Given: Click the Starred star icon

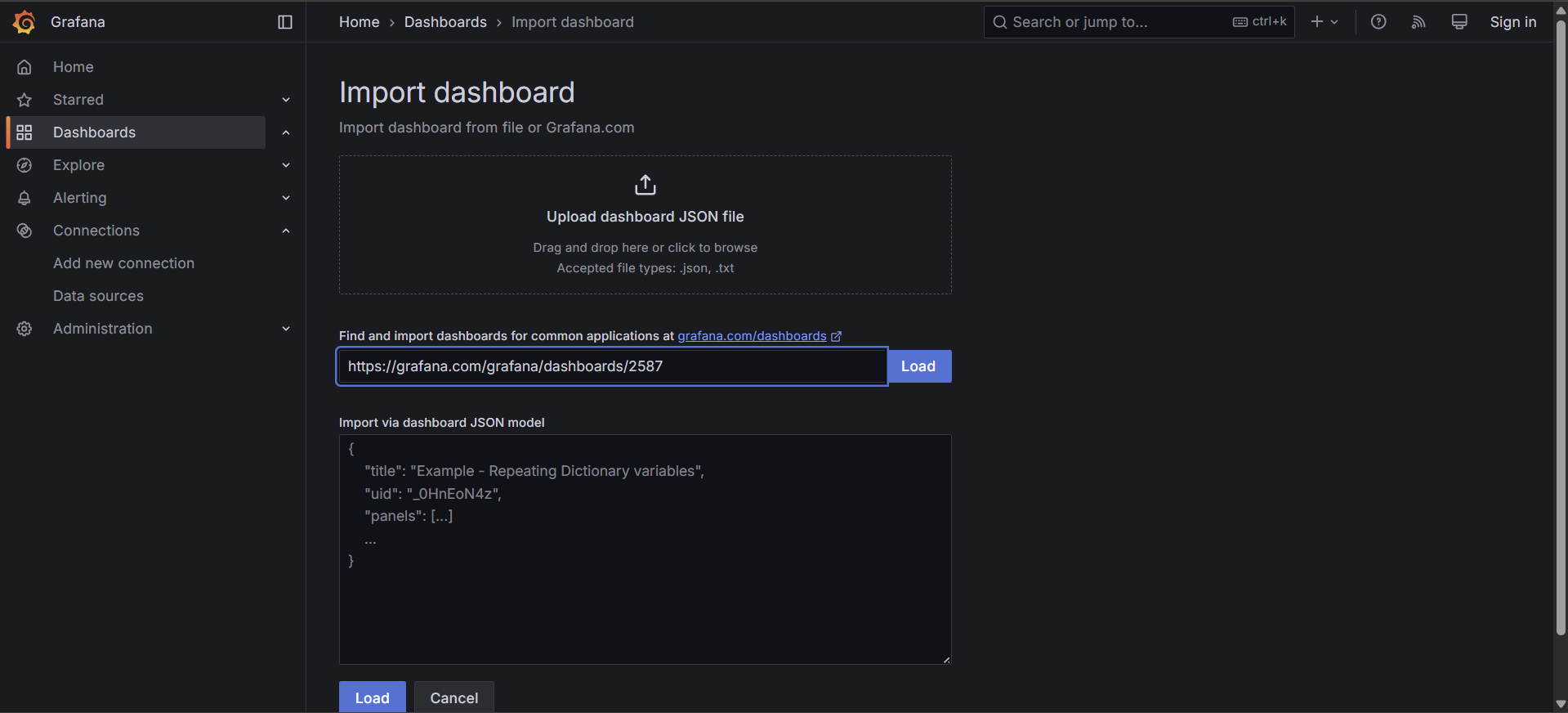Looking at the screenshot, I should (25, 100).
